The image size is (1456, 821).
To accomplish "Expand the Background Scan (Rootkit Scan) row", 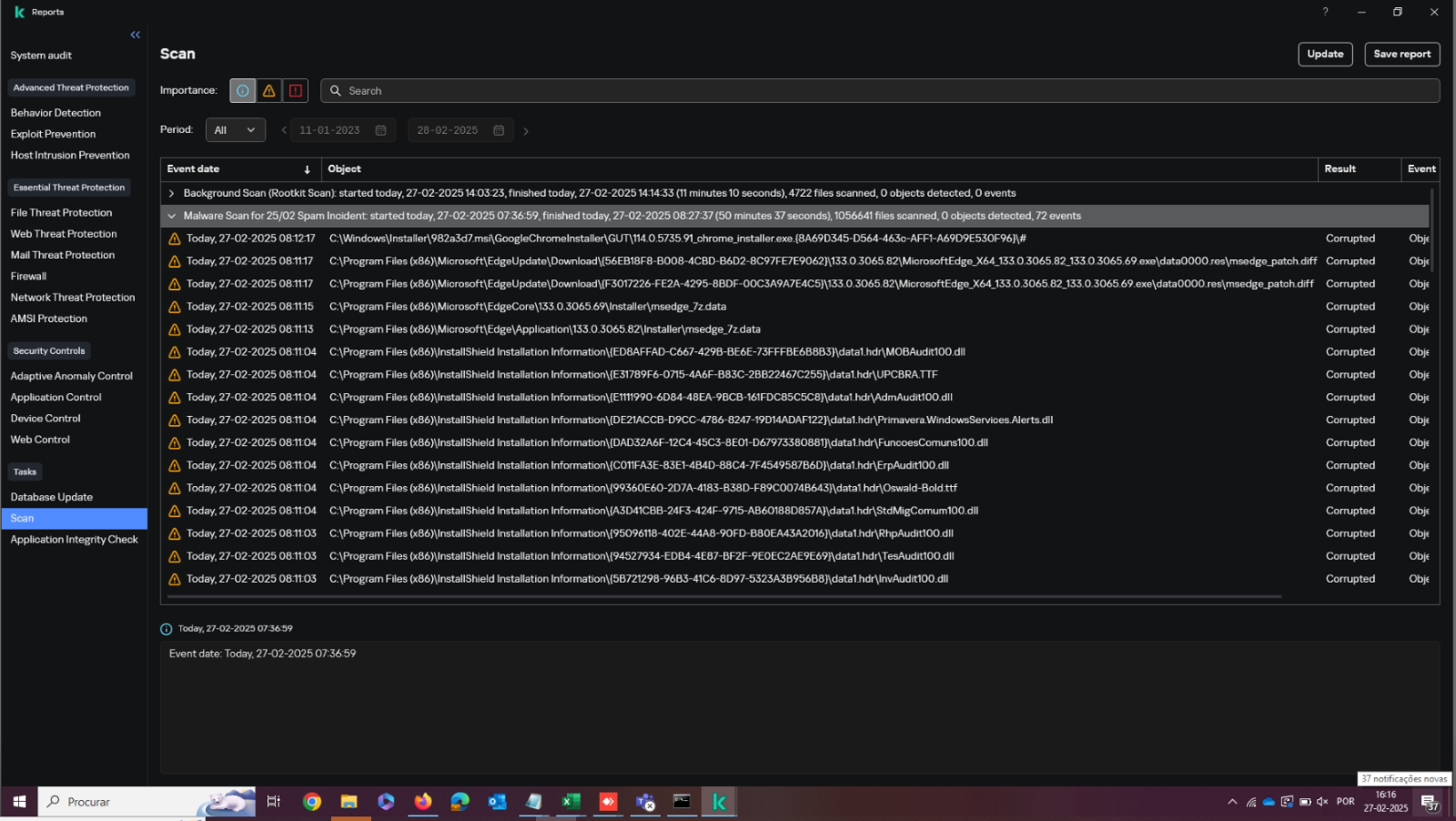I will pos(171,194).
